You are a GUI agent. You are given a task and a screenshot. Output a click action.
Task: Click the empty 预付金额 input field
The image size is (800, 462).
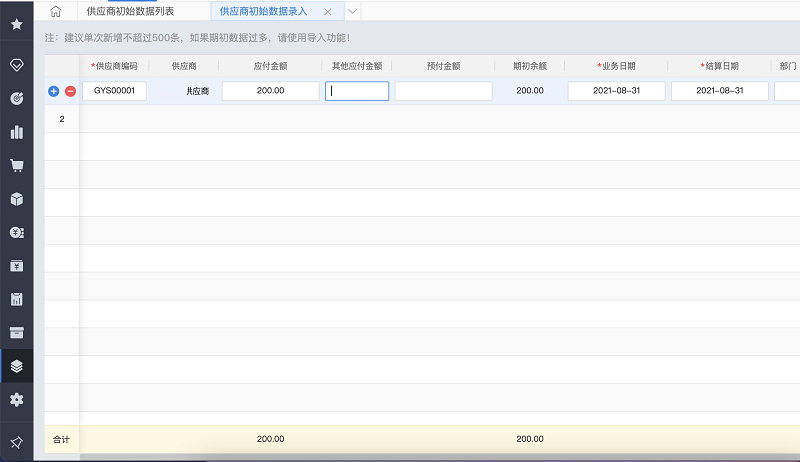(x=443, y=91)
